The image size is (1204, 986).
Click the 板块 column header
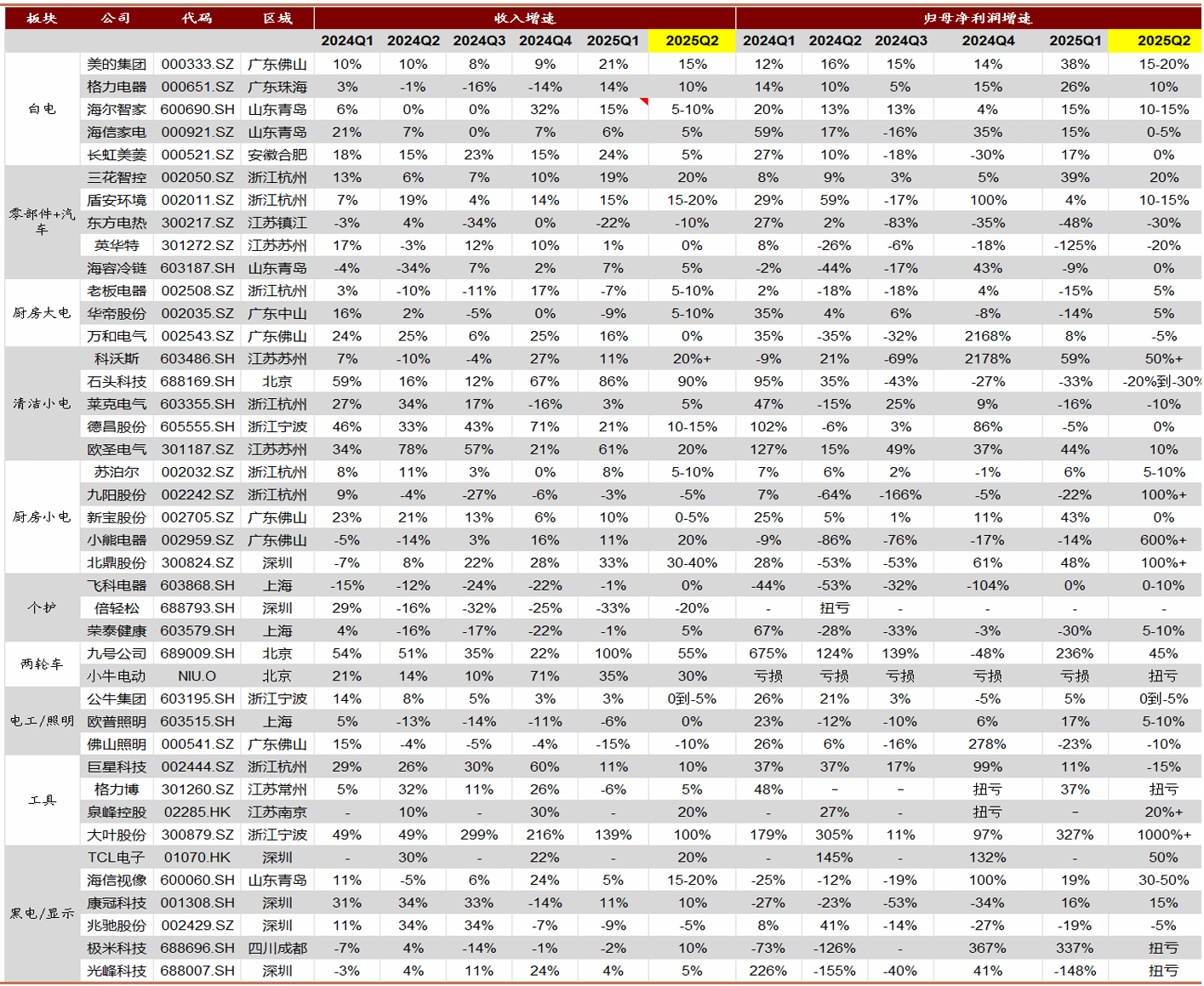(x=41, y=18)
